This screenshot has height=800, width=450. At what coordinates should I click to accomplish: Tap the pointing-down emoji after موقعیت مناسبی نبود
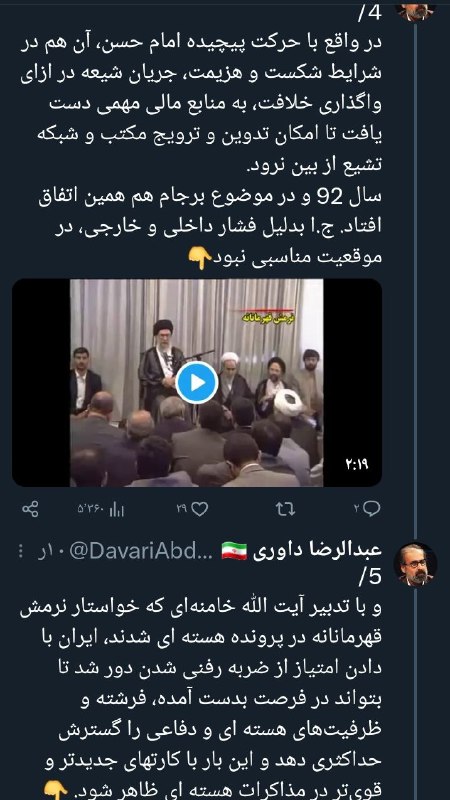199,258
